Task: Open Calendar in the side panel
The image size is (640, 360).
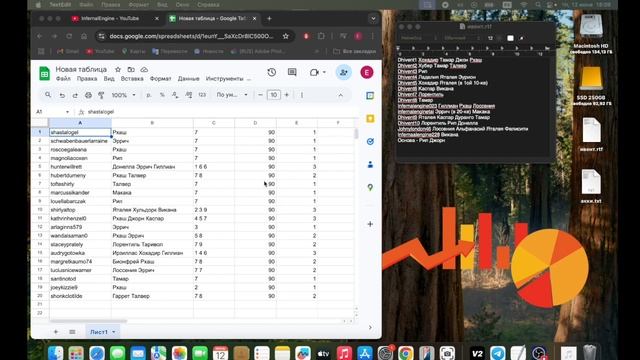Action: (x=370, y=96)
